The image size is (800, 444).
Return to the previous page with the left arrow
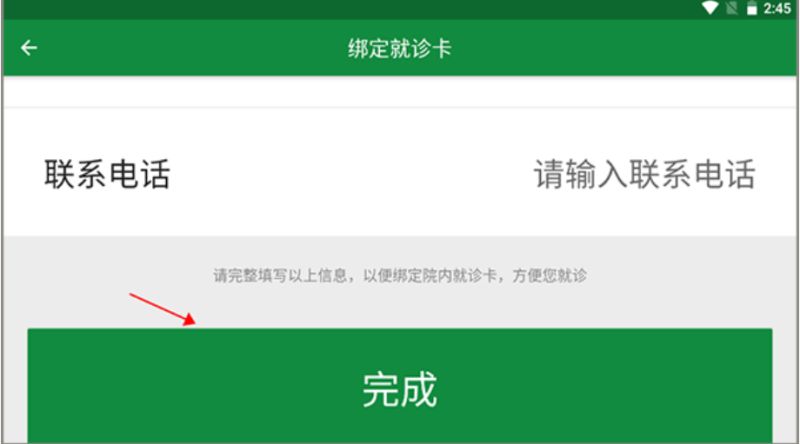(29, 48)
